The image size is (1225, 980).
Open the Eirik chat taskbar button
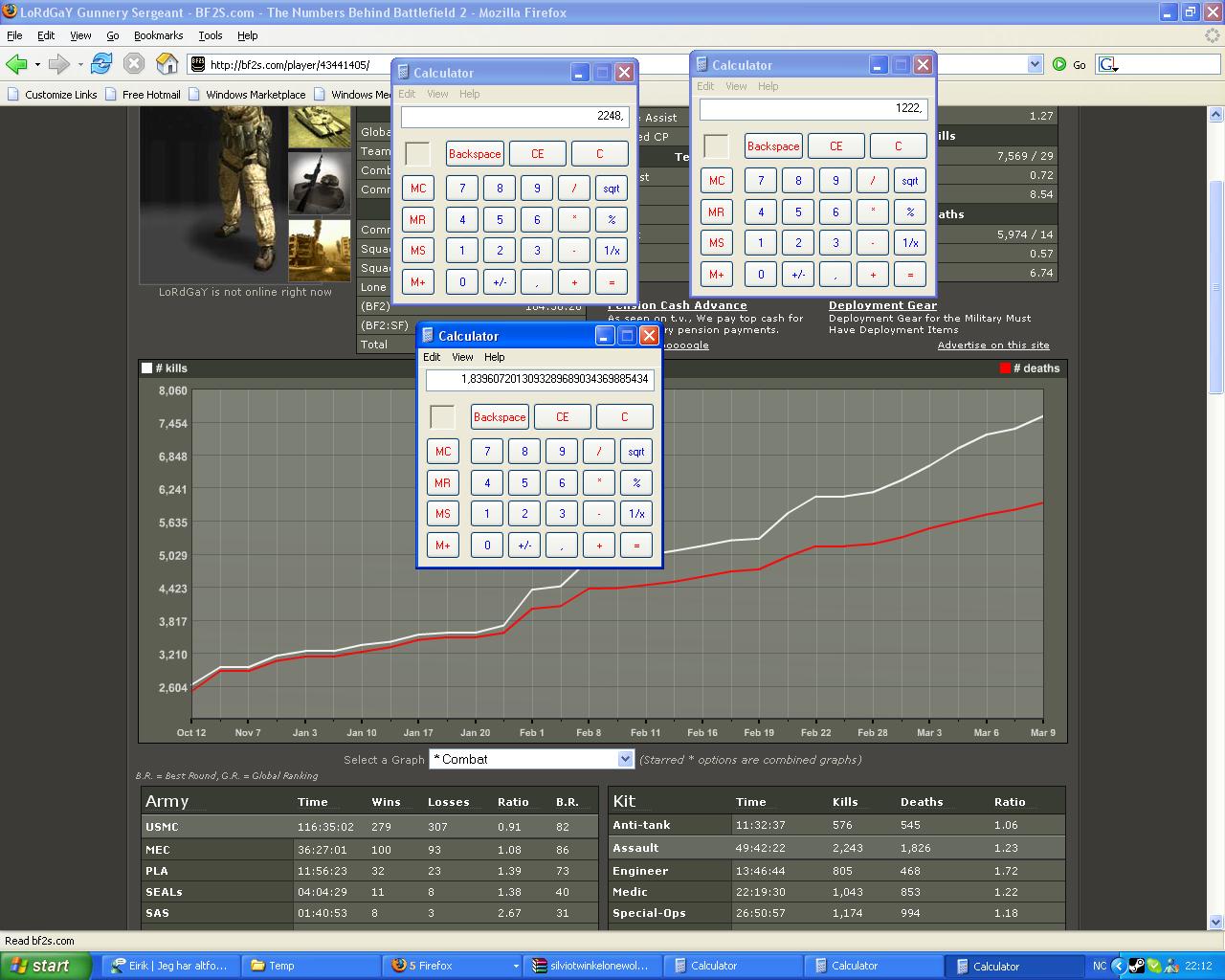(x=170, y=966)
